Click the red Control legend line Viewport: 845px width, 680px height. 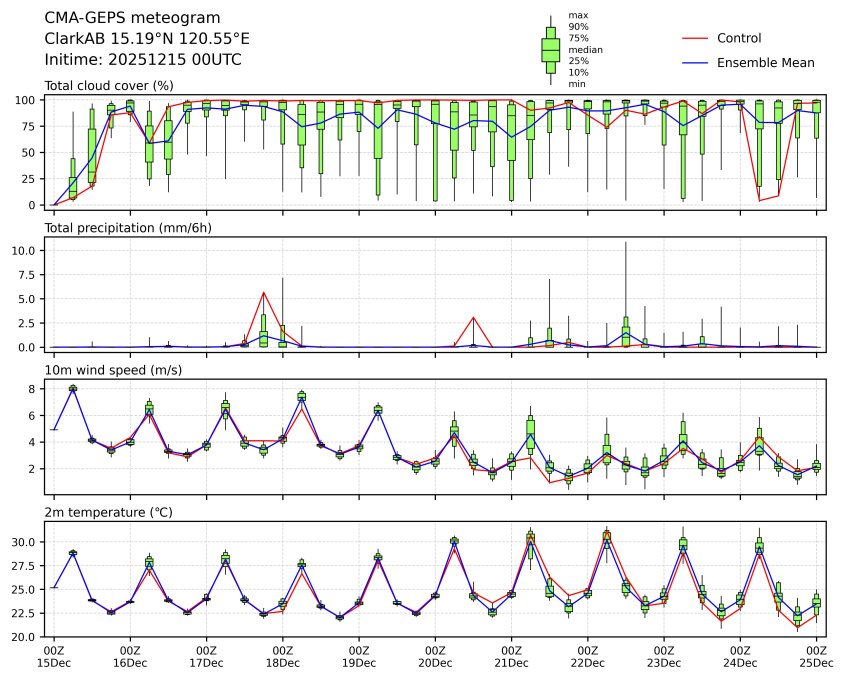pyautogui.click(x=698, y=38)
